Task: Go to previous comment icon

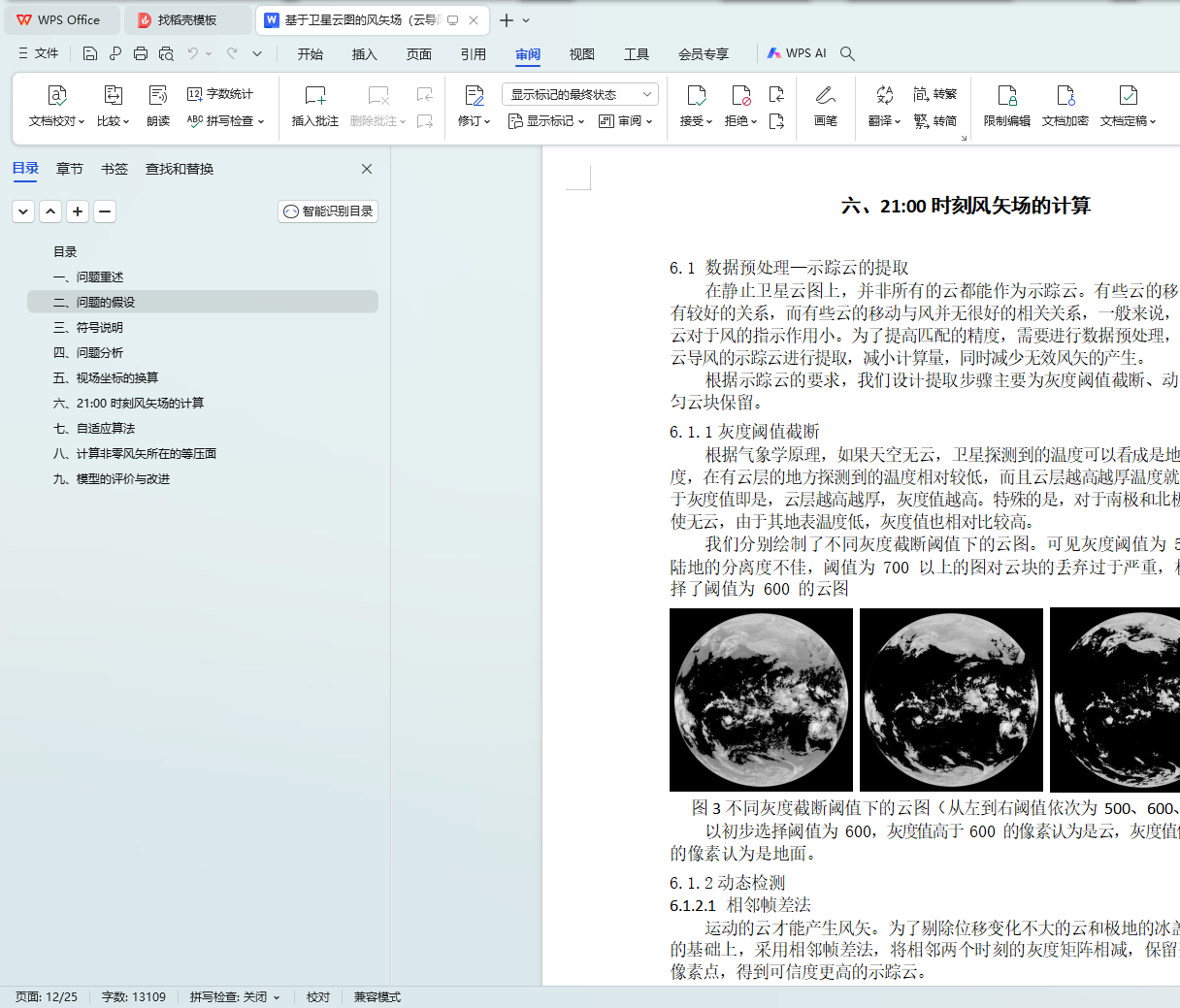Action: coord(425,94)
